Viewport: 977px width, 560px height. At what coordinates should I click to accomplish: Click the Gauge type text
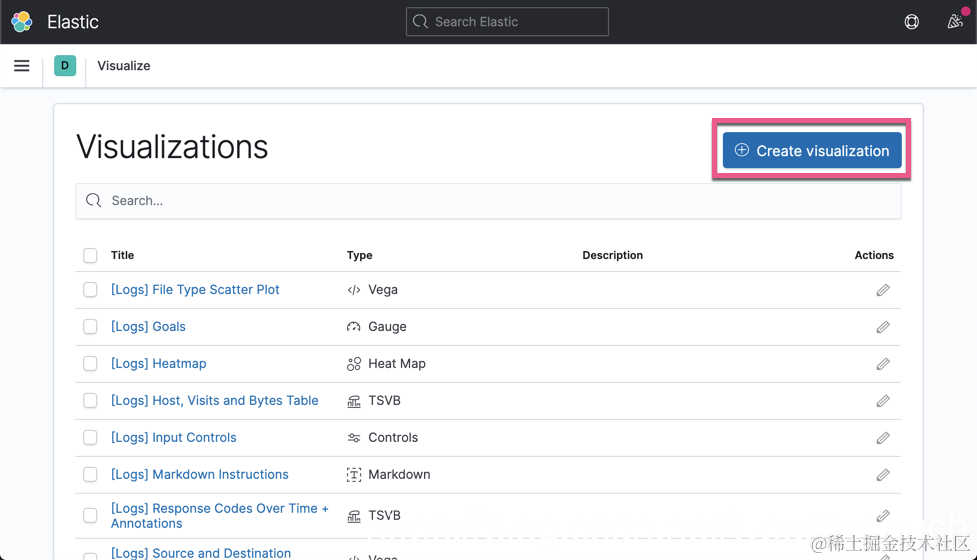tap(387, 326)
